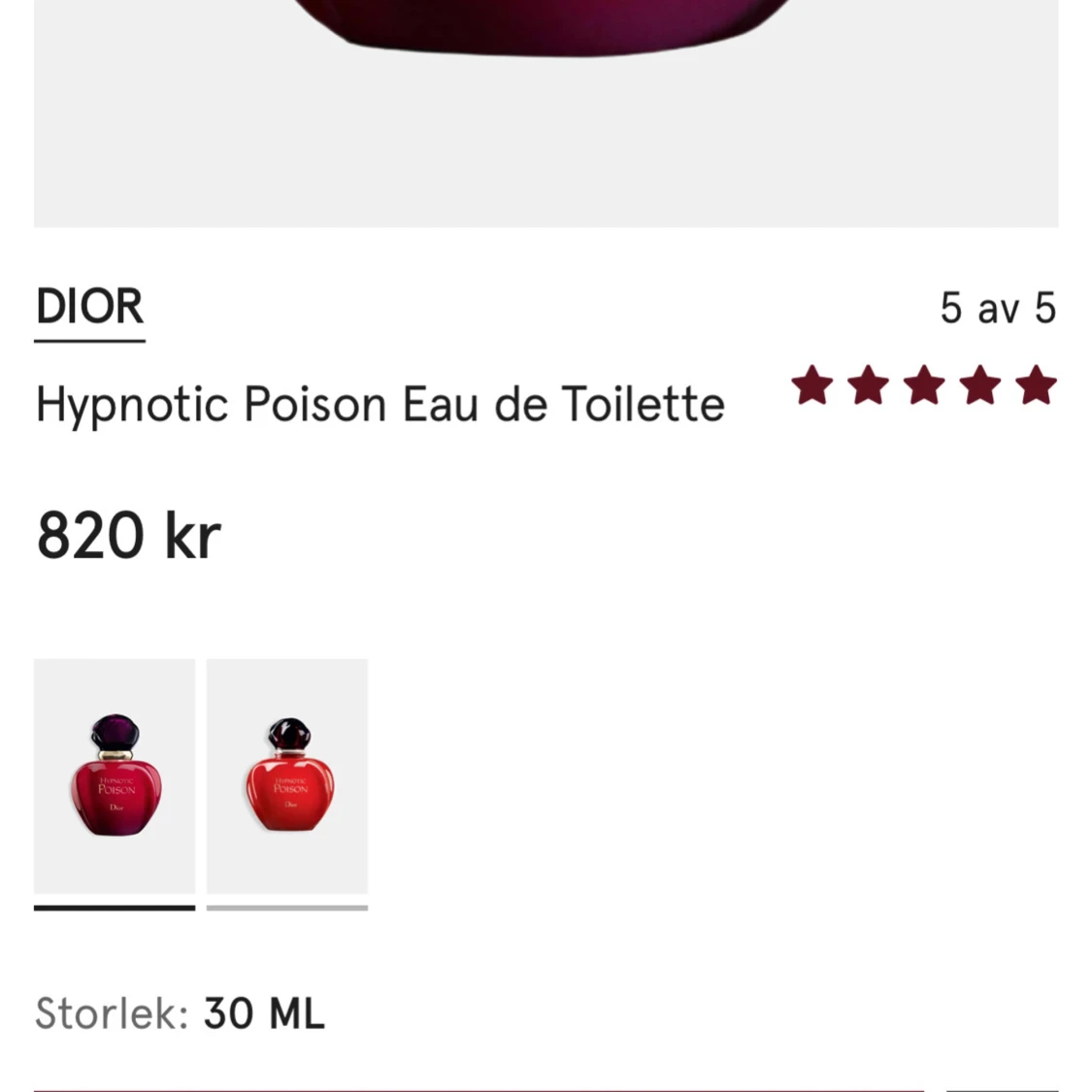The width and height of the screenshot is (1092, 1092).
Task: Click the small box at bottom right corner
Action: pos(1003,1090)
